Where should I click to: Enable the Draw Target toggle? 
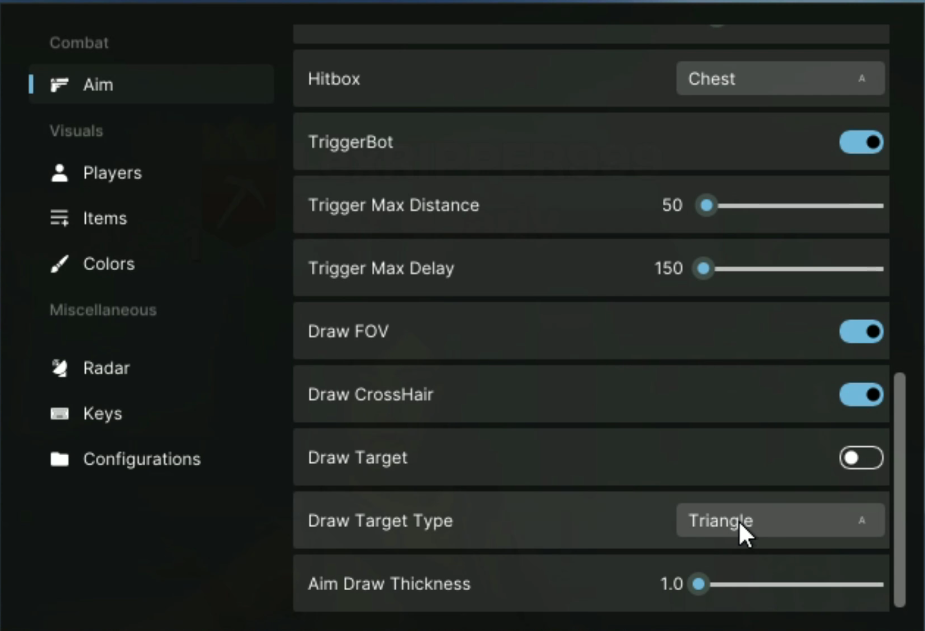pos(861,458)
